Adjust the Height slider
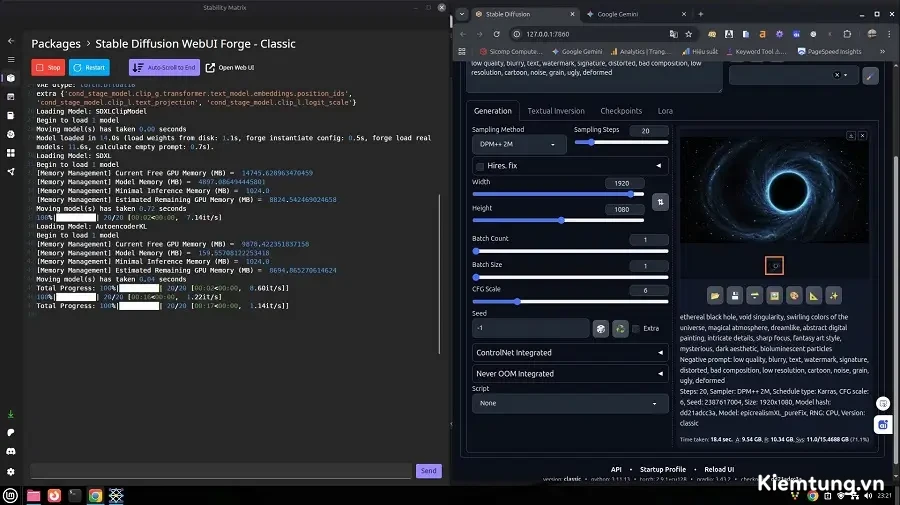This screenshot has height=505, width=900. click(x=558, y=220)
